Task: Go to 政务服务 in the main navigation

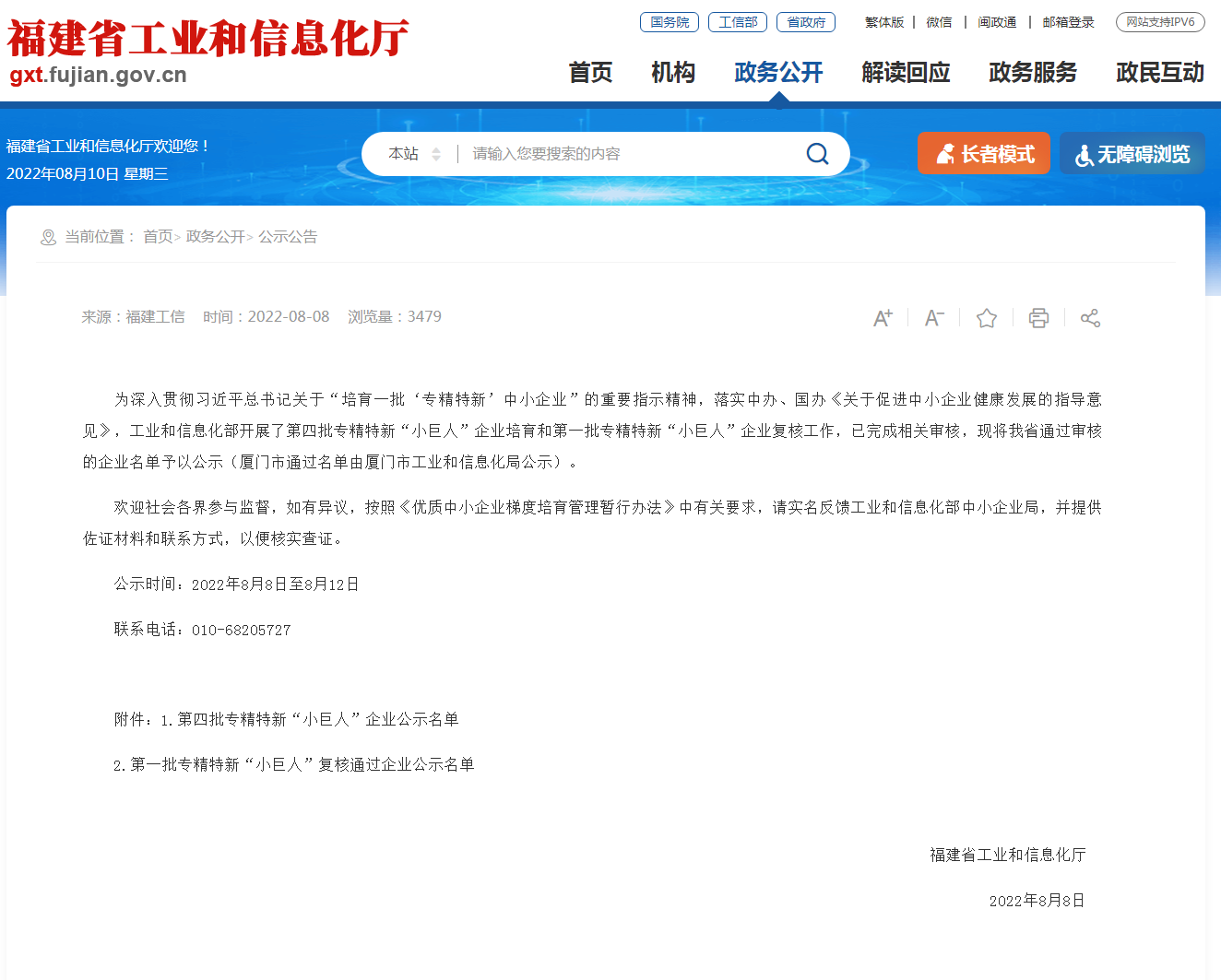Action: pos(1033,73)
